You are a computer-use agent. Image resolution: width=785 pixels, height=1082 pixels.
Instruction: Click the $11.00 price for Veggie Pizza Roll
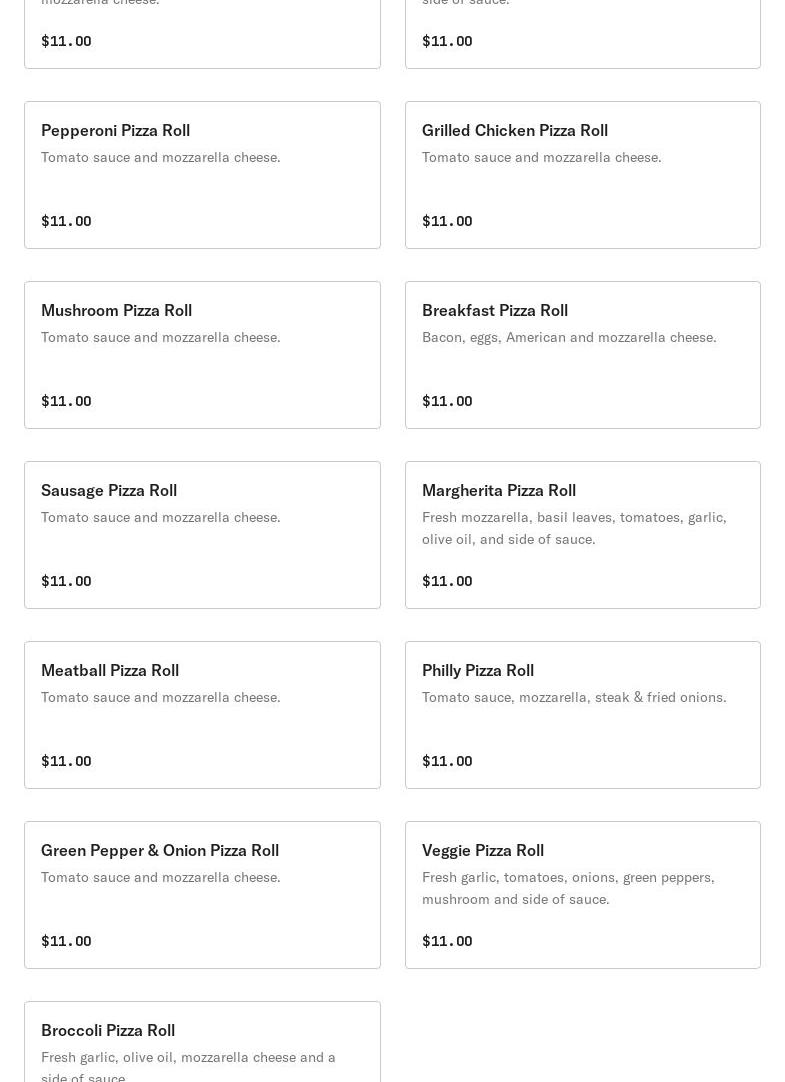coord(447,941)
